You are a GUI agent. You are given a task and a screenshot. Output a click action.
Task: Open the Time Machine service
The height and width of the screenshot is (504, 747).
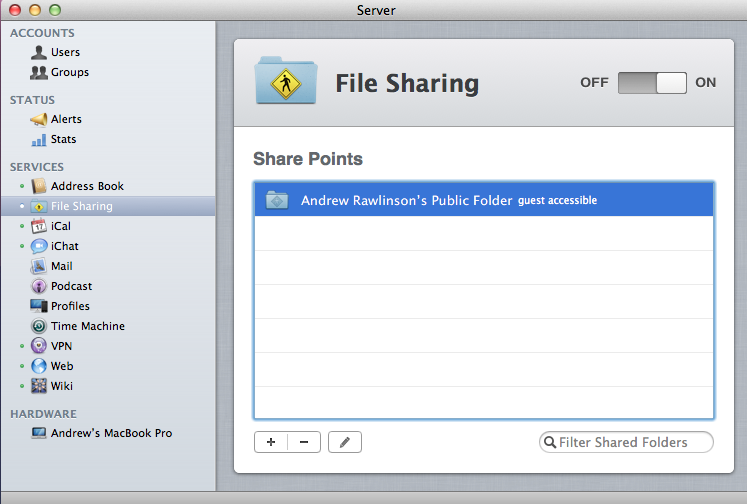[x=88, y=326]
